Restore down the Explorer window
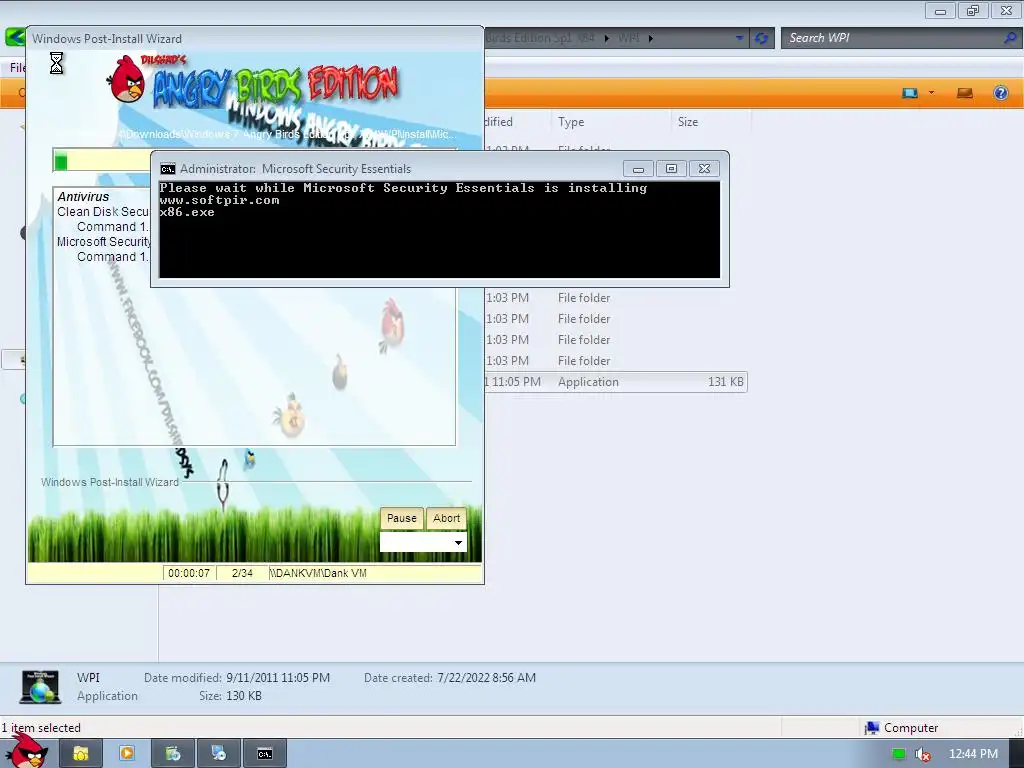Viewport: 1024px width, 768px height. click(973, 10)
